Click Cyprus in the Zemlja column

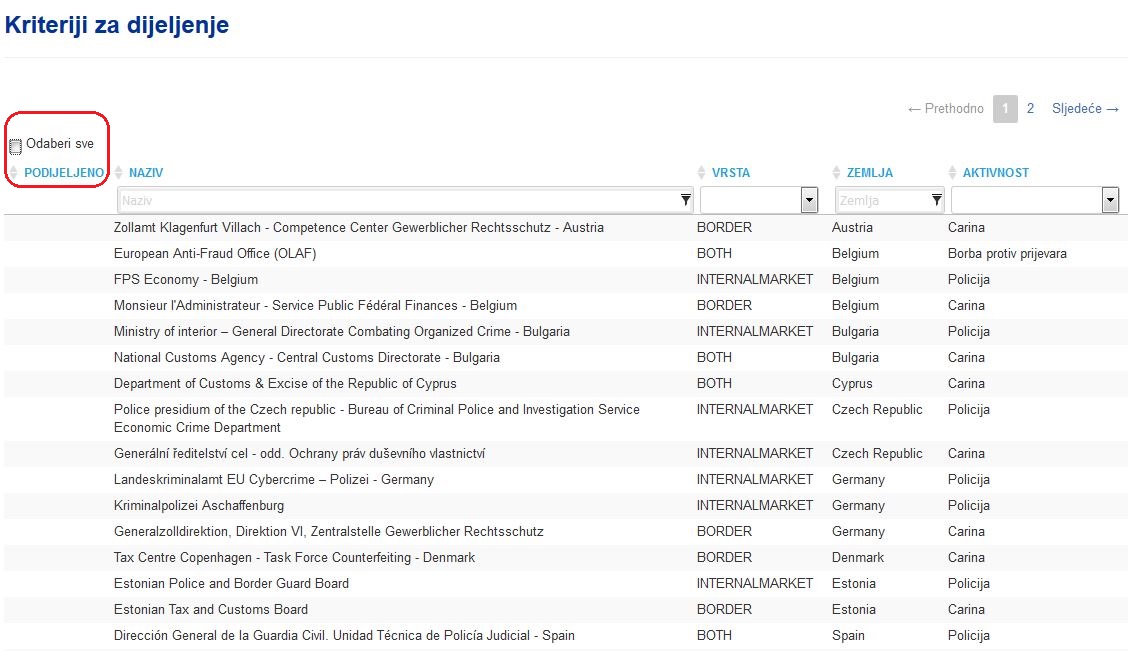click(x=852, y=384)
